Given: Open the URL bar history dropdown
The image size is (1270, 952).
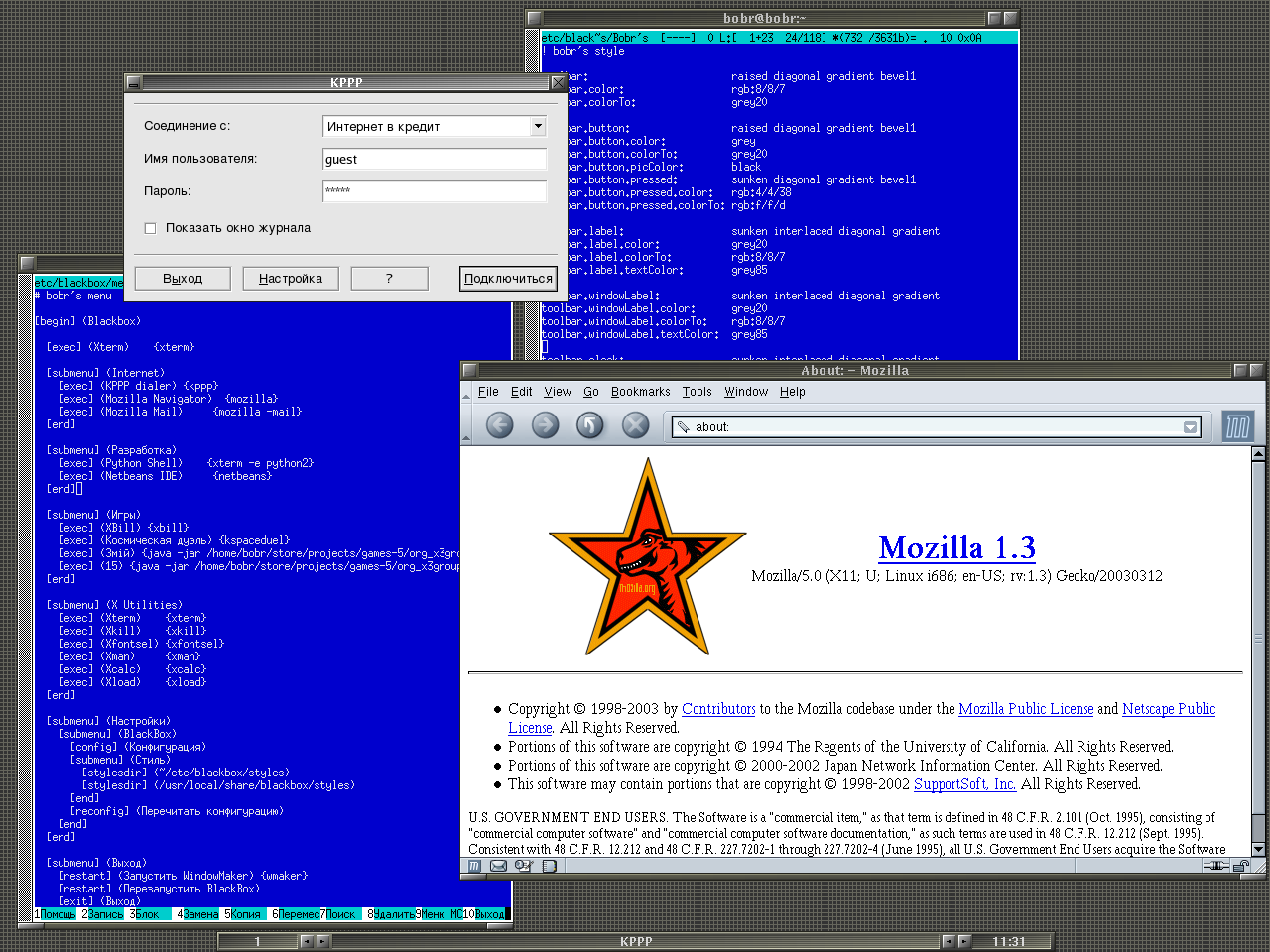Looking at the screenshot, I should click(1190, 427).
